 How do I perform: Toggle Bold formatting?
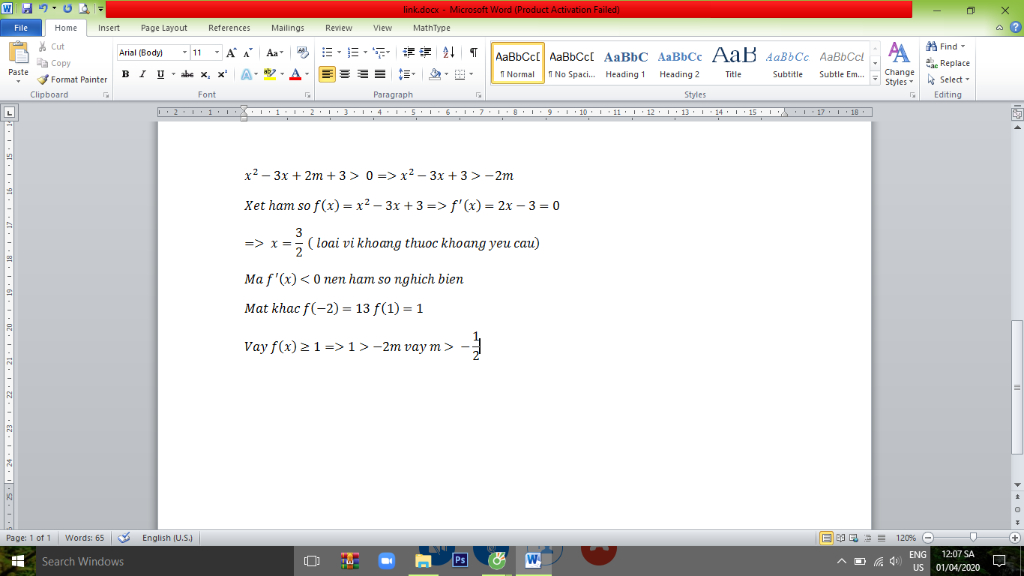tap(125, 74)
